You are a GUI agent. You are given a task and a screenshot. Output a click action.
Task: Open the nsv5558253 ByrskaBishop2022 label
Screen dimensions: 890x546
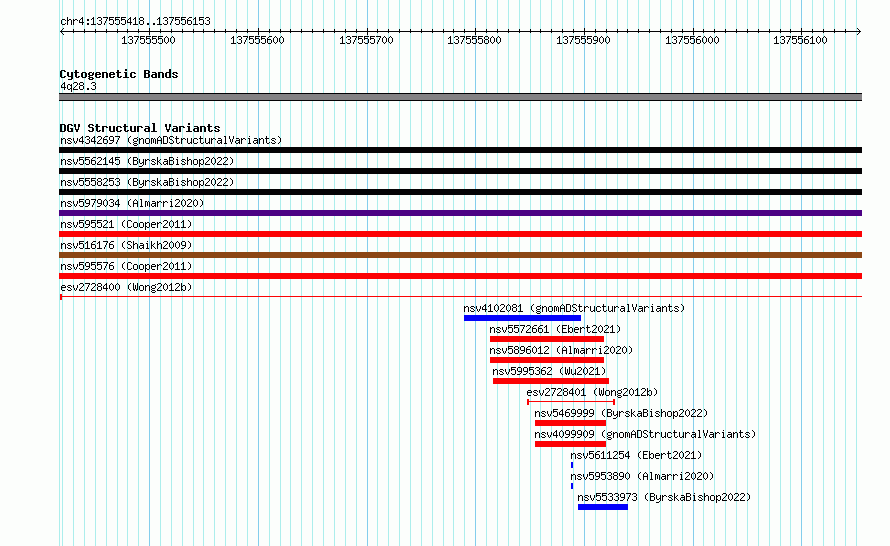(147, 182)
